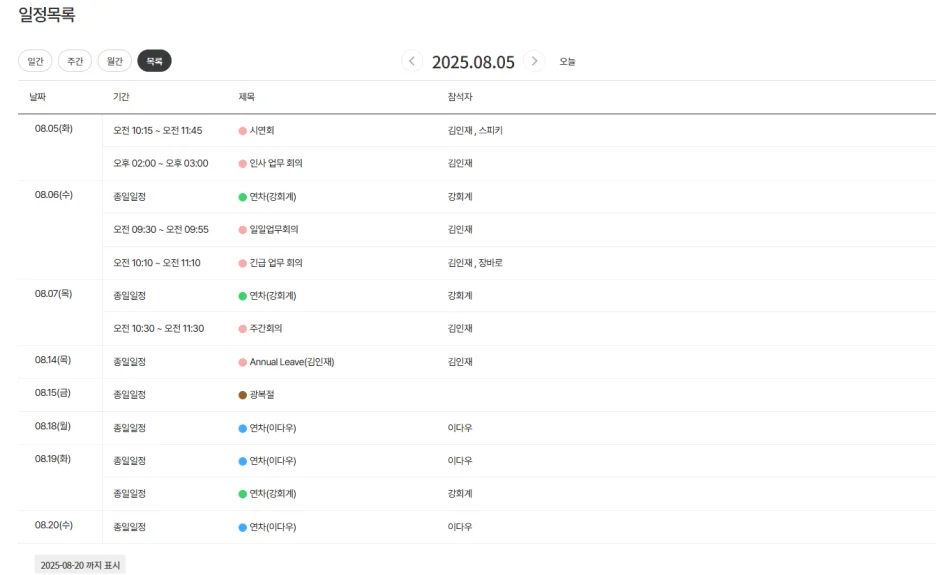The width and height of the screenshot is (936, 575).
Task: Open Annual Leave(김인재) event
Action: 292,362
